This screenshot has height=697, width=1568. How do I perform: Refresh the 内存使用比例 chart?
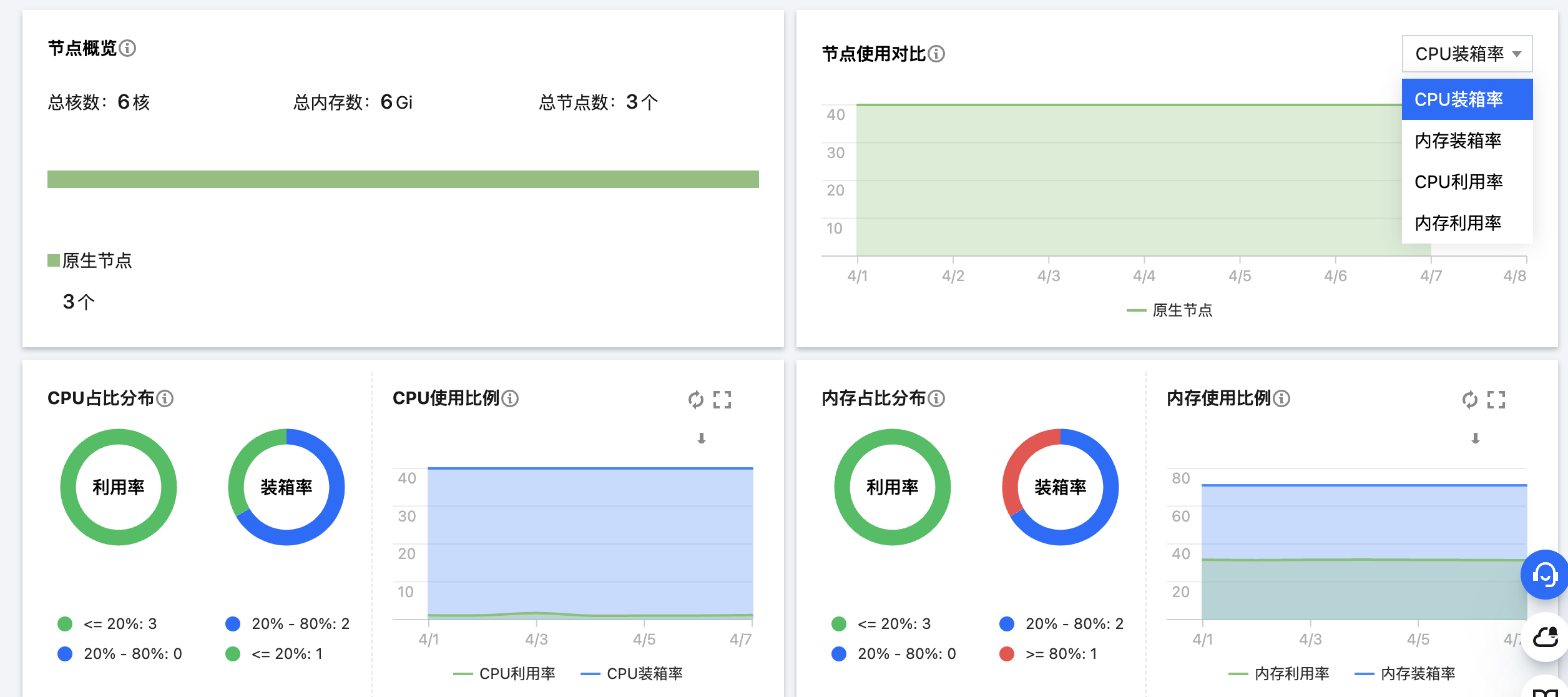click(1469, 400)
